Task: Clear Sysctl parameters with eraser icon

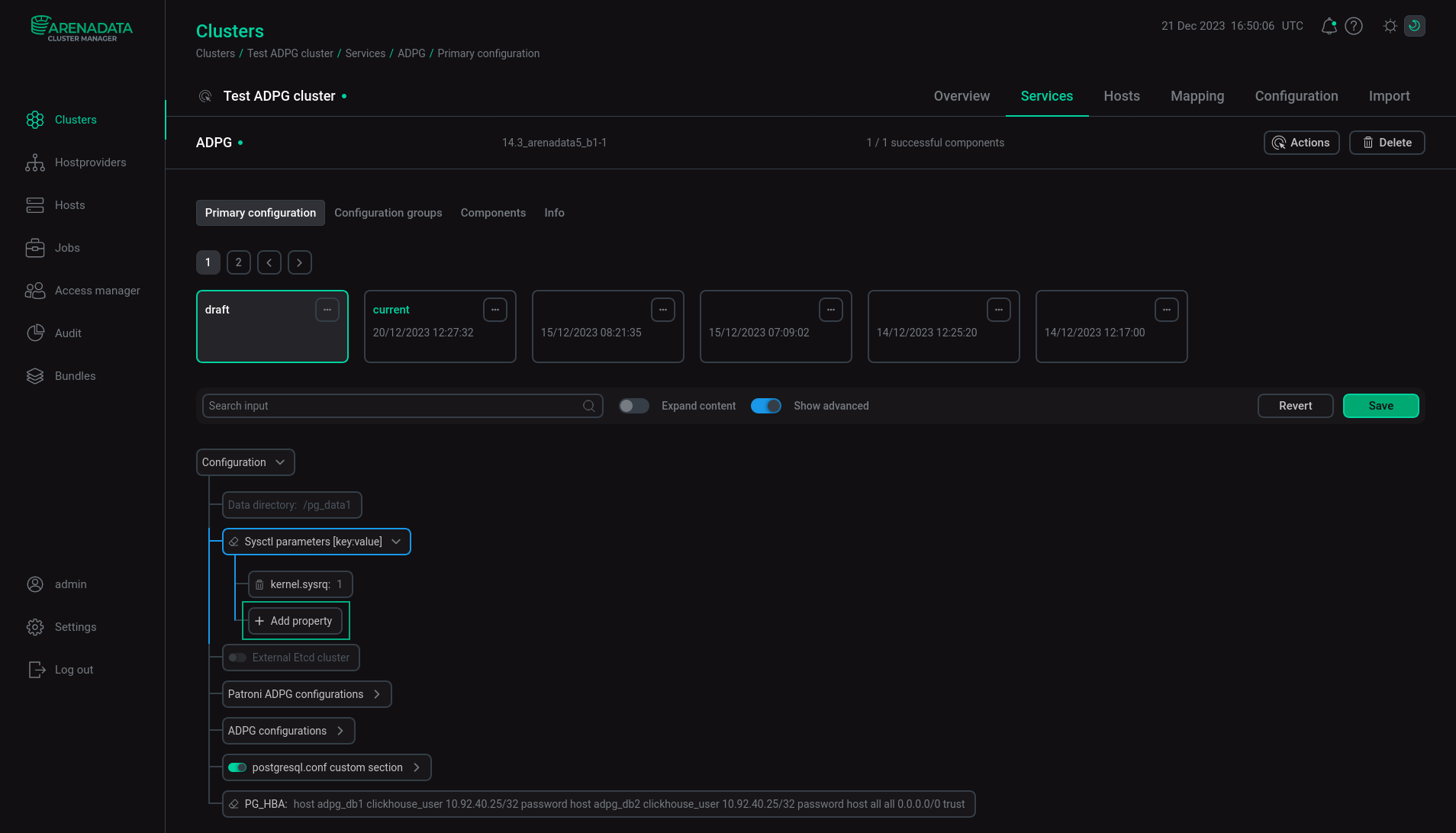Action: pyautogui.click(x=234, y=542)
